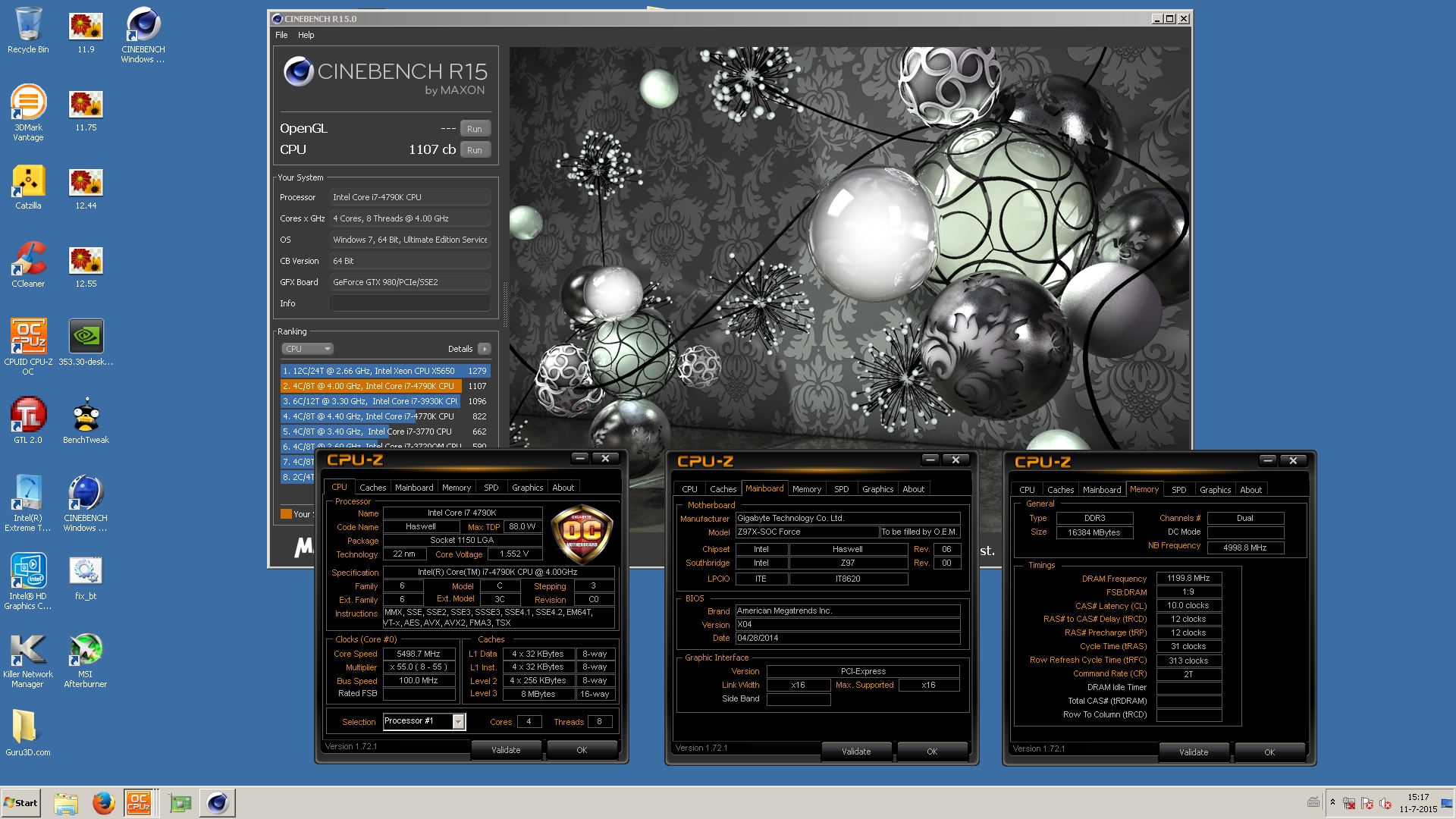Select ranking entry i7-3930K 1096
Image resolution: width=1456 pixels, height=819 pixels.
point(385,401)
